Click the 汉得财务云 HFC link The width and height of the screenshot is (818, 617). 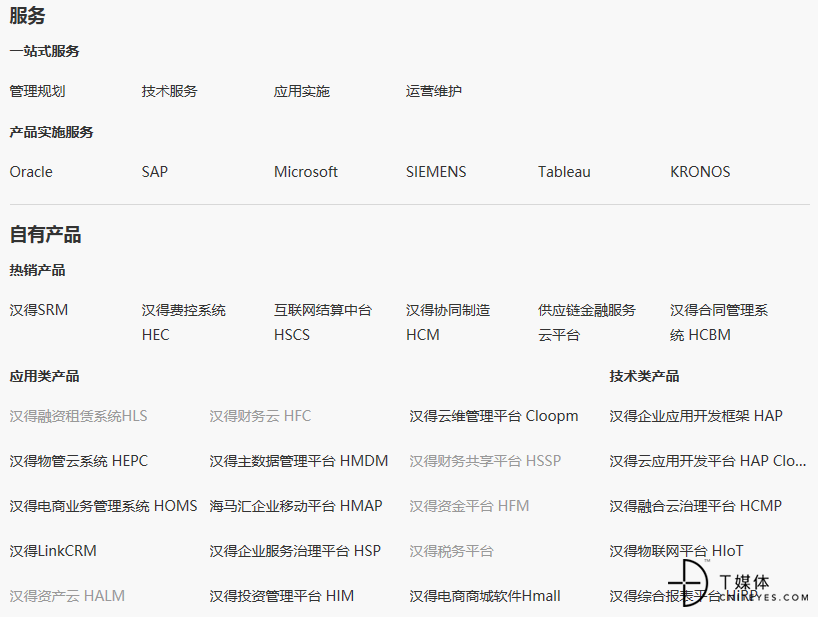260,416
